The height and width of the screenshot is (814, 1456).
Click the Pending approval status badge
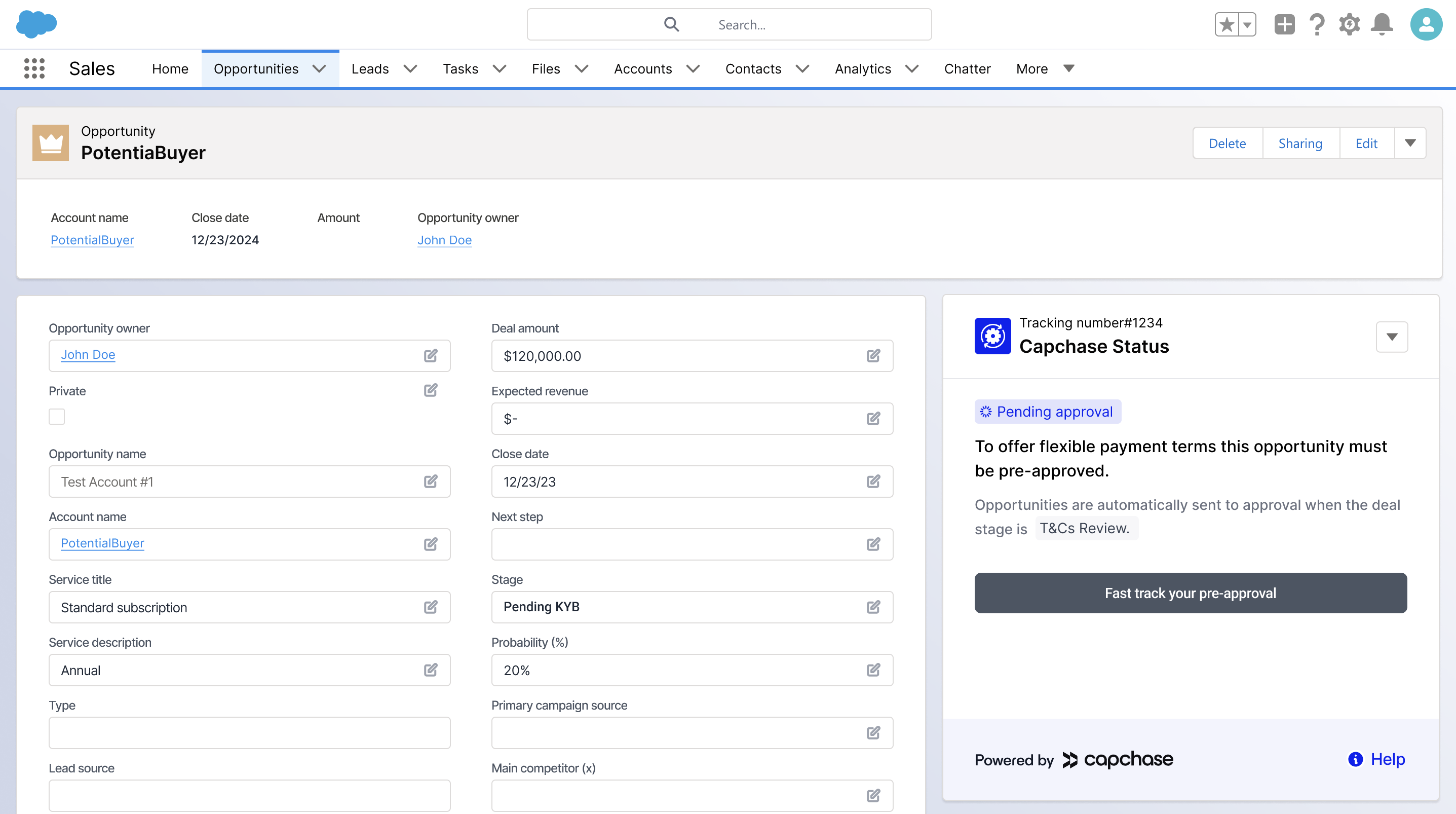1047,412
